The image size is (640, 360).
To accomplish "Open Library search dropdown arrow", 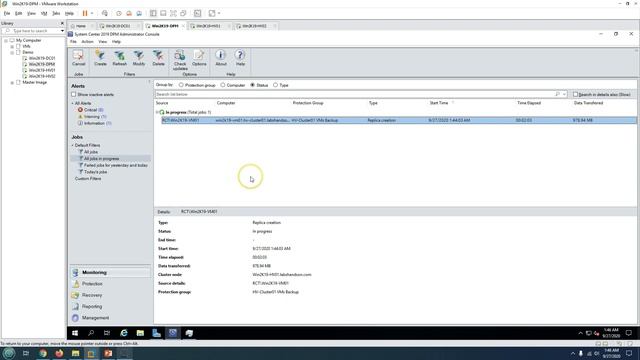I will 62,31.
